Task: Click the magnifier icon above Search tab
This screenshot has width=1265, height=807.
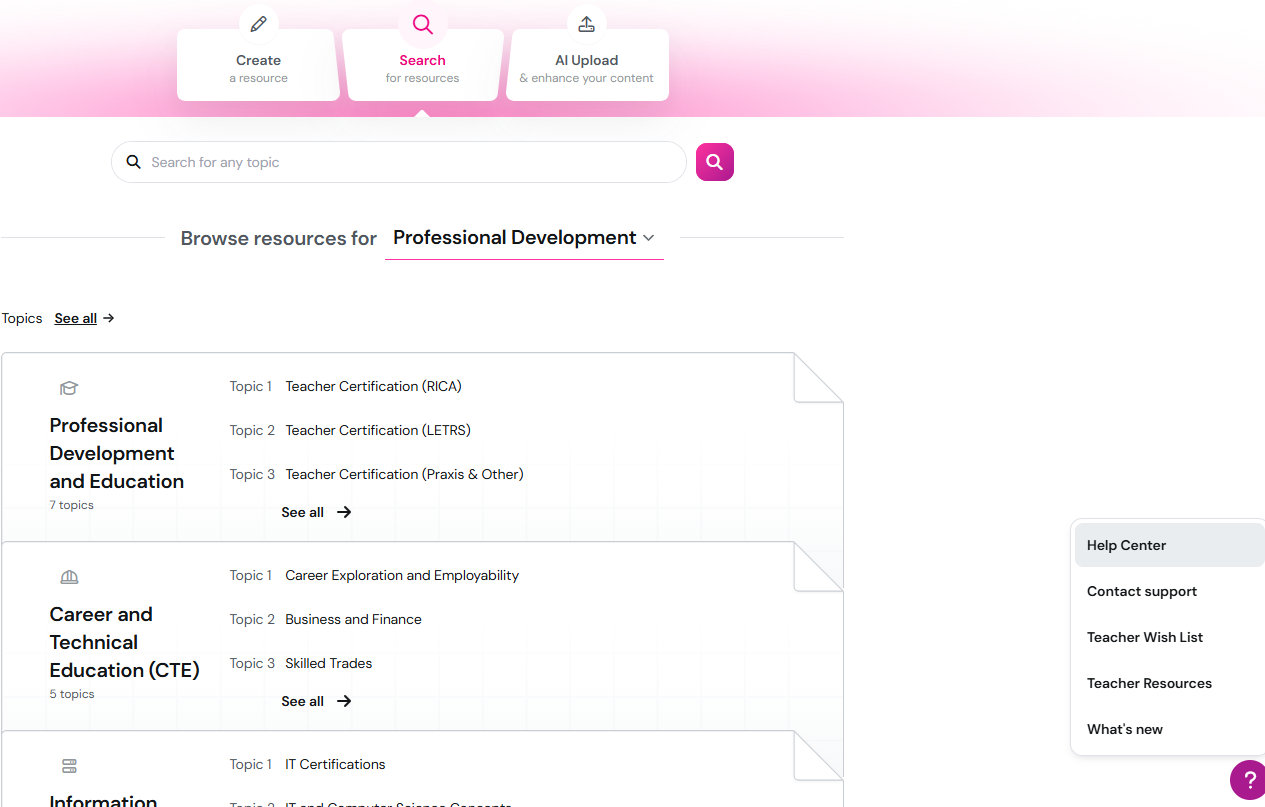Action: click(x=423, y=24)
